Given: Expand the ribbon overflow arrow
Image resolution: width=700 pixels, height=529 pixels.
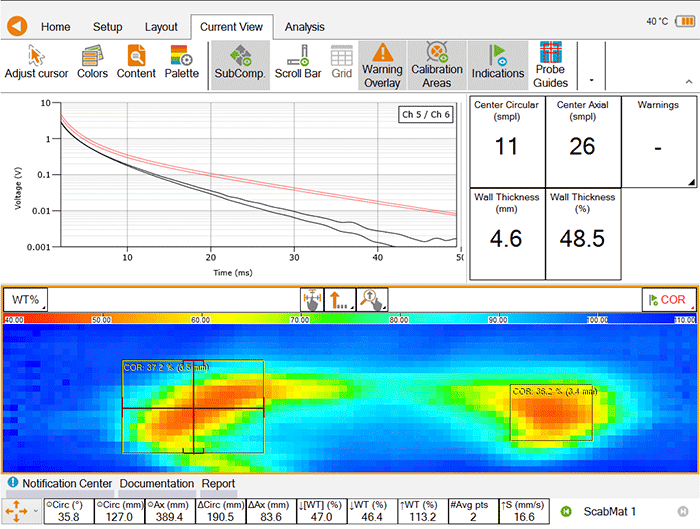Looking at the screenshot, I should (591, 78).
